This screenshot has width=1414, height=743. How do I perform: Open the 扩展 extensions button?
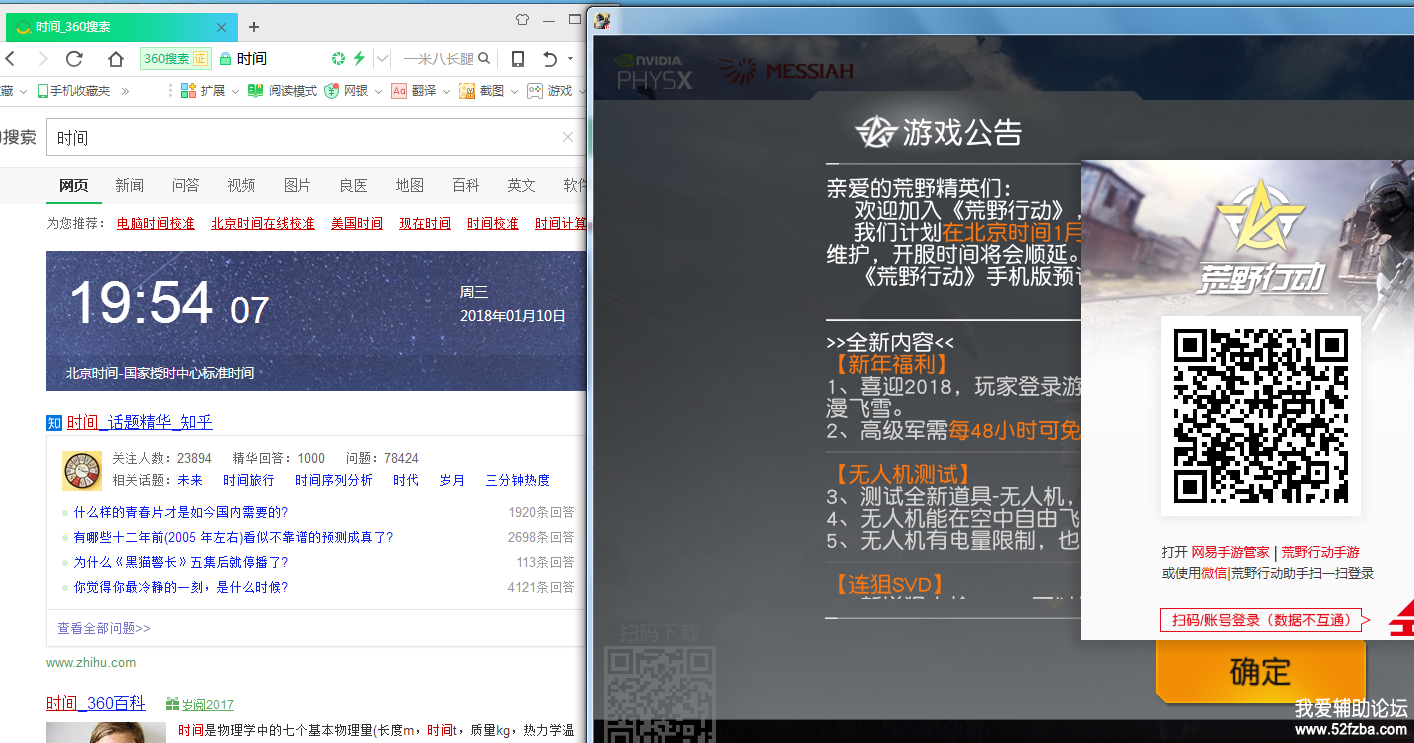pos(203,91)
